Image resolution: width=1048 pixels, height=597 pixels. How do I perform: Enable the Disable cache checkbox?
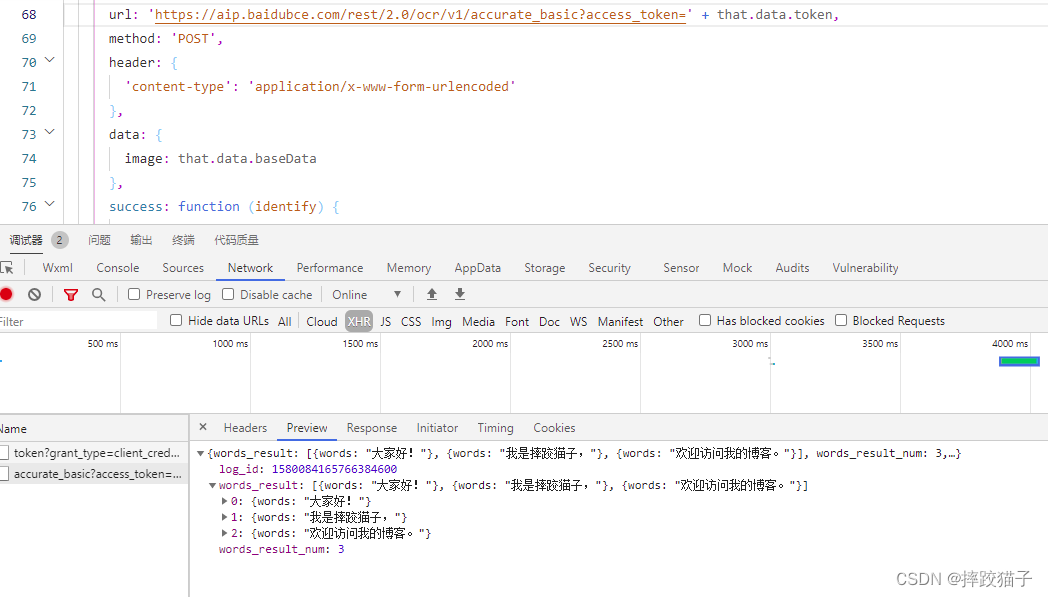point(228,294)
